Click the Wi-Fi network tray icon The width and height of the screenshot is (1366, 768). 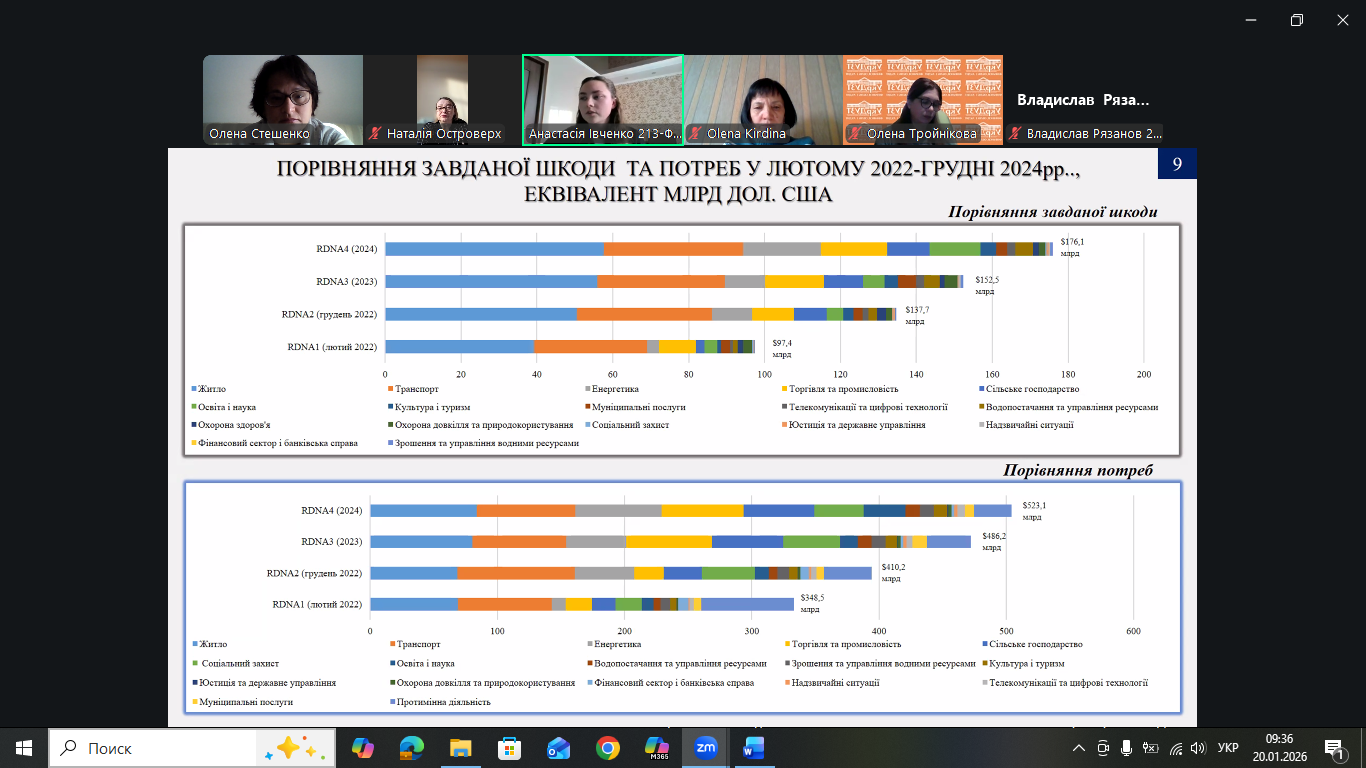(1176, 748)
